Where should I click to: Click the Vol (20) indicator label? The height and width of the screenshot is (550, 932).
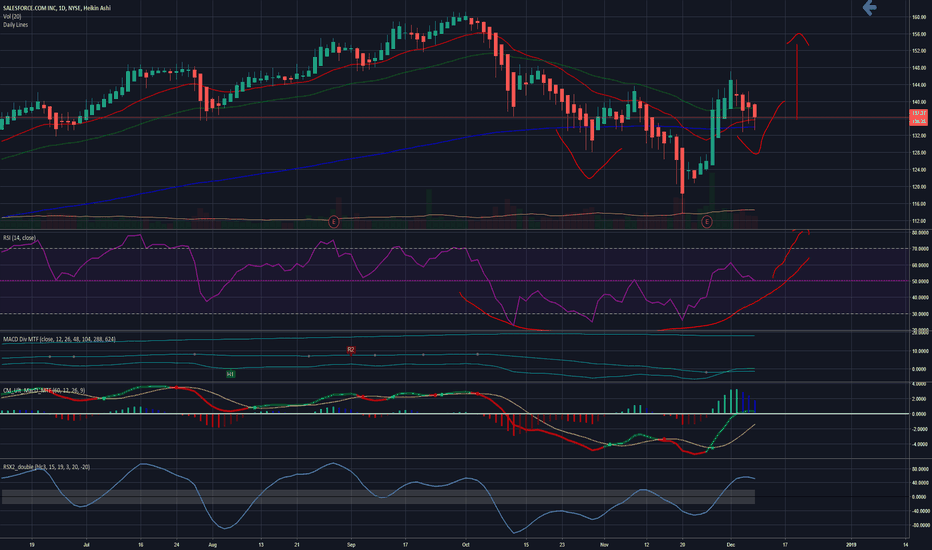(x=12, y=17)
